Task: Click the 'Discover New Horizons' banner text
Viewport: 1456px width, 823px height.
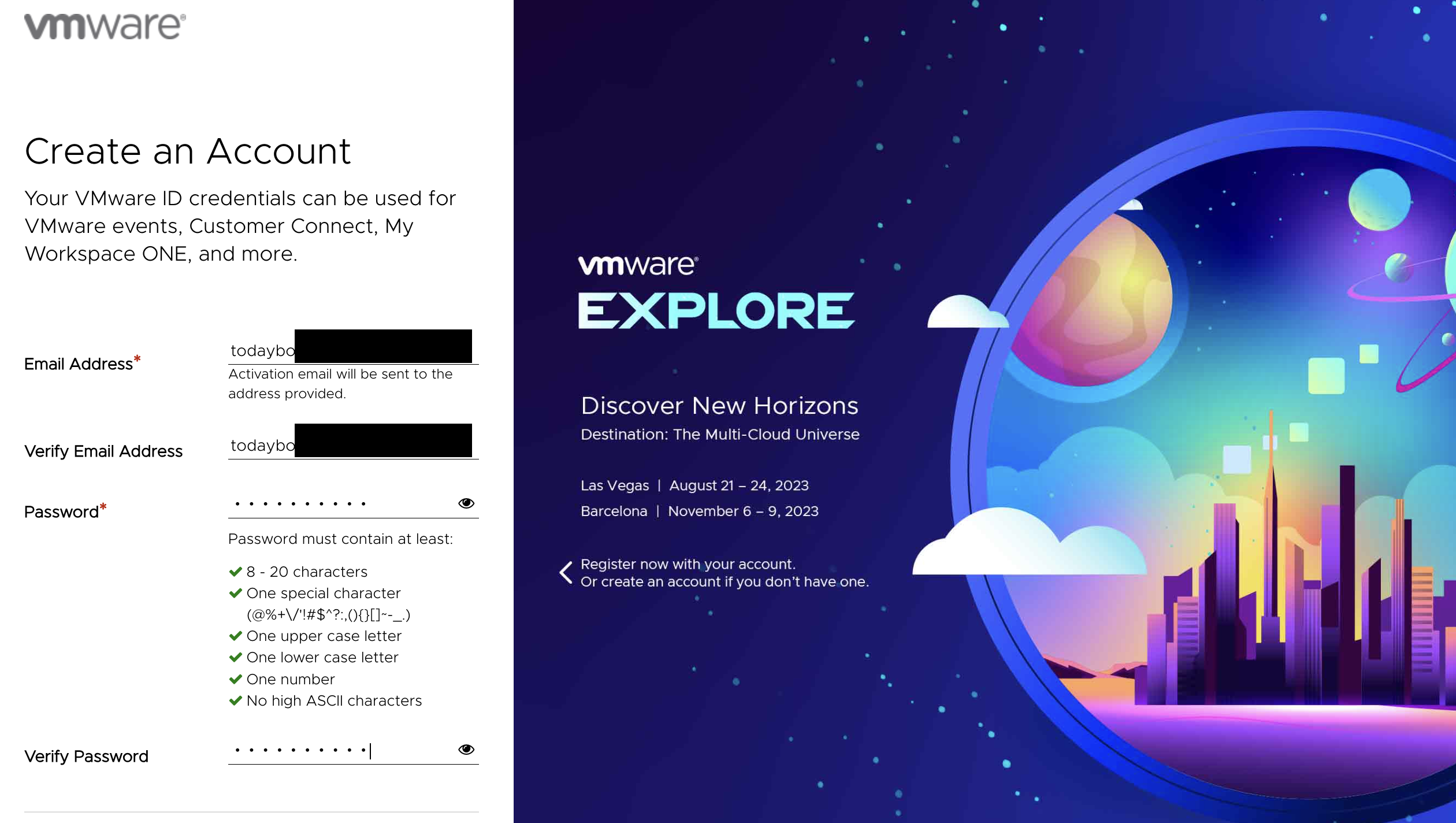Action: coord(720,406)
